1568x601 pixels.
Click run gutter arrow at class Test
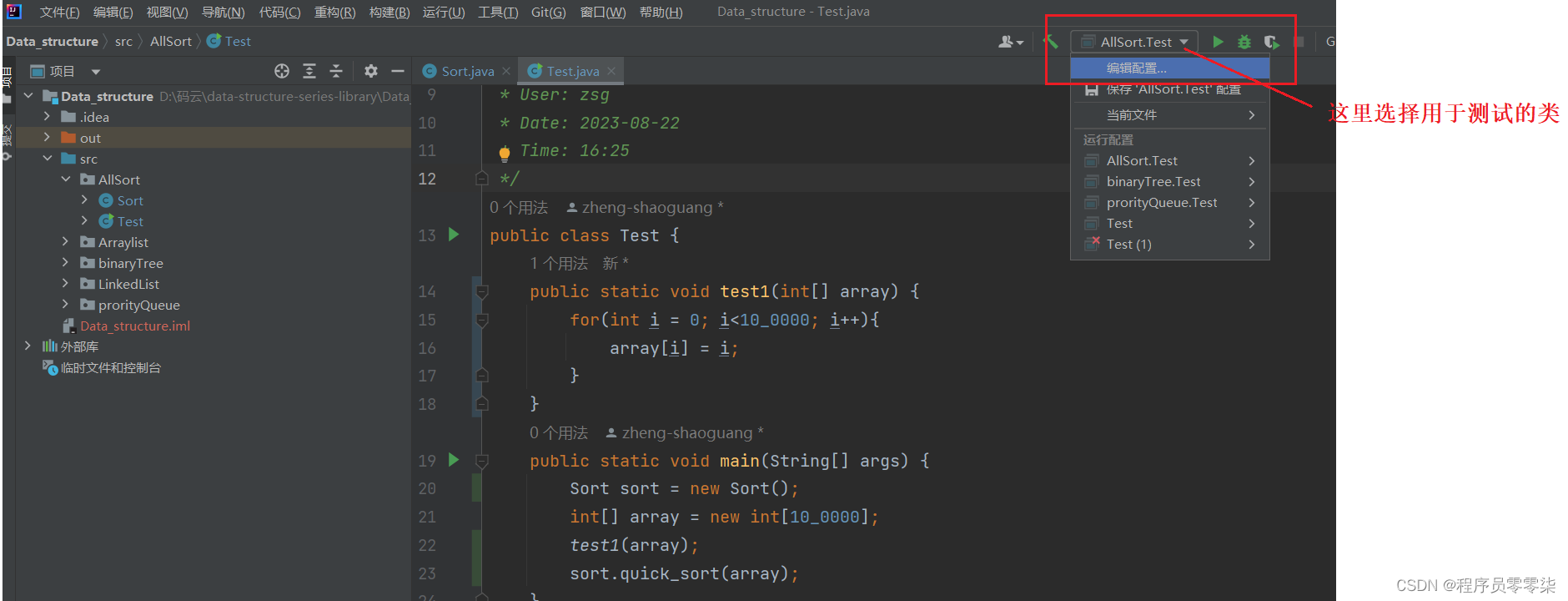[454, 235]
